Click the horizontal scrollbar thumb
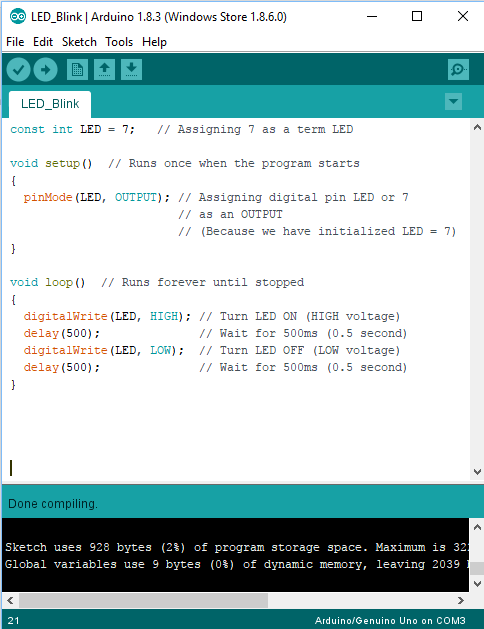The width and height of the screenshot is (484, 629). pos(144,601)
